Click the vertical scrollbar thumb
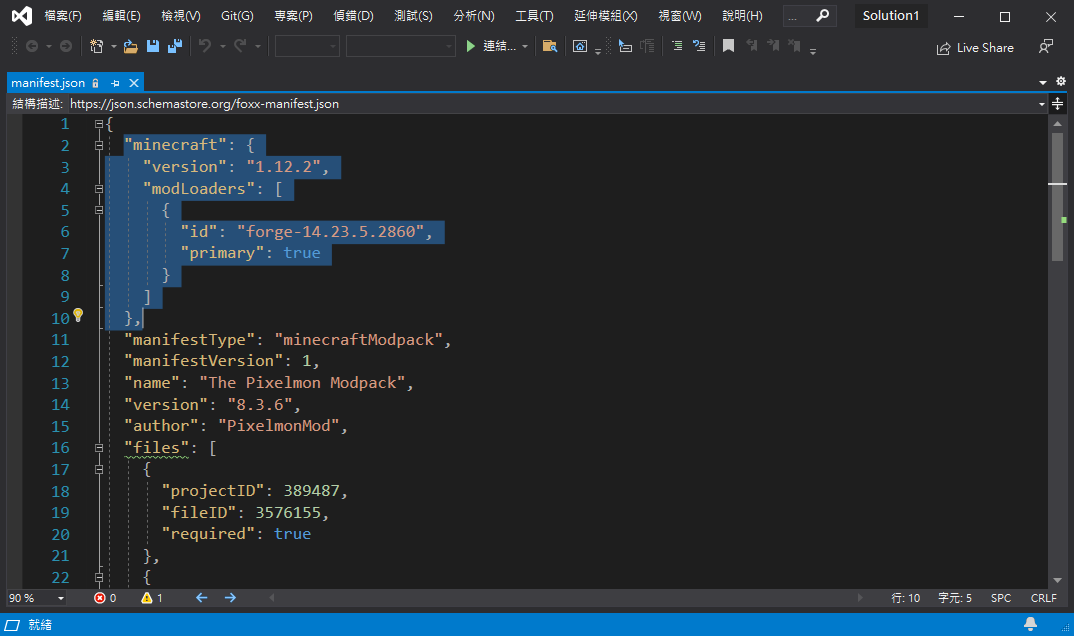 1058,196
